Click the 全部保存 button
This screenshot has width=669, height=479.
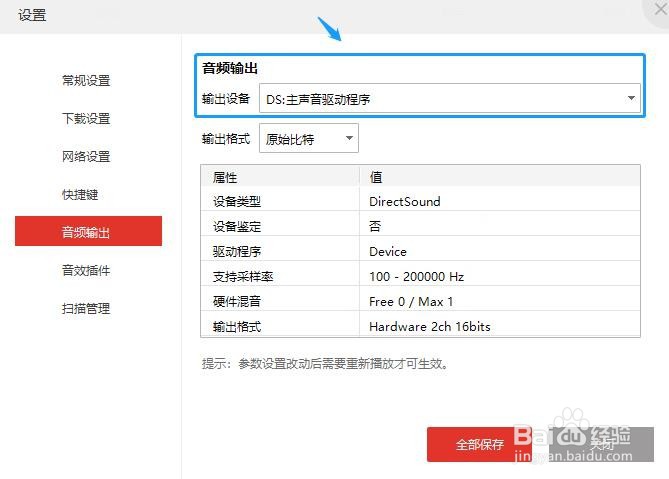[480, 444]
